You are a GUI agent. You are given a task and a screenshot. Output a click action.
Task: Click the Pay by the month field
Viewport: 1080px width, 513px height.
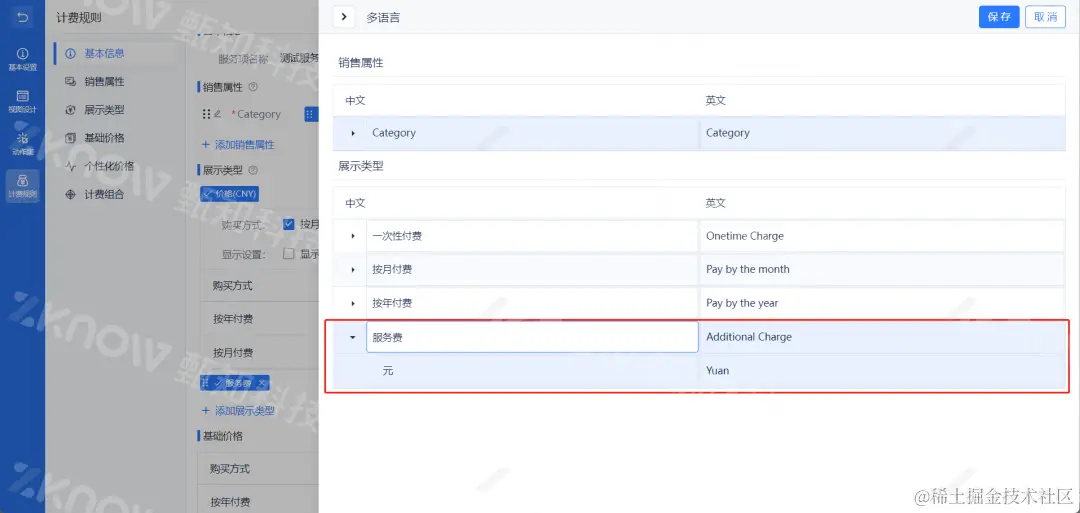tap(882, 269)
